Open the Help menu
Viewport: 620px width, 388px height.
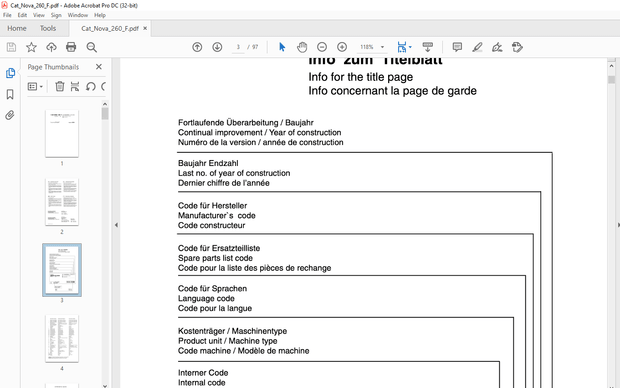[x=100, y=15]
